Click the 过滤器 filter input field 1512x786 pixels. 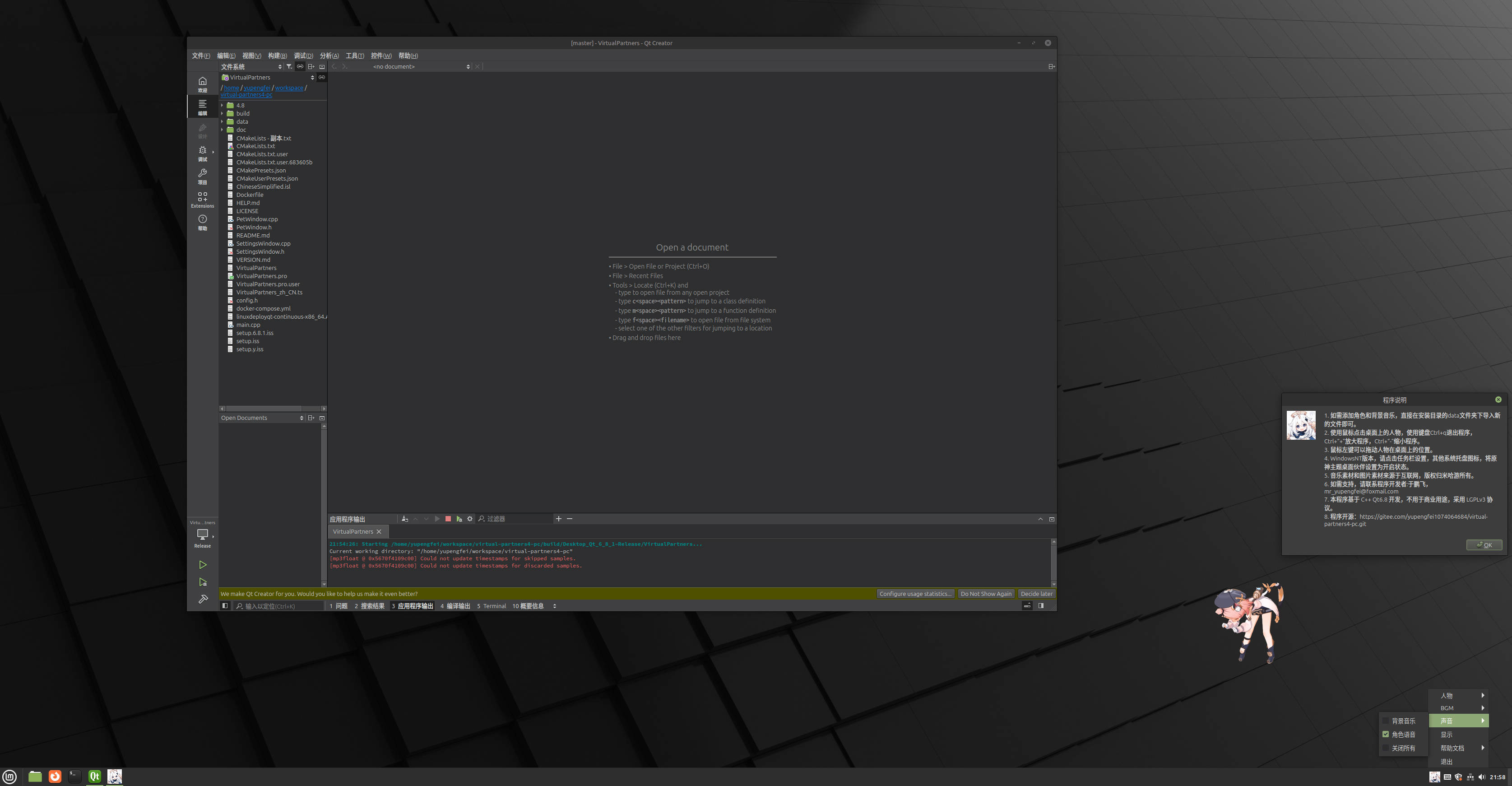[x=516, y=519]
